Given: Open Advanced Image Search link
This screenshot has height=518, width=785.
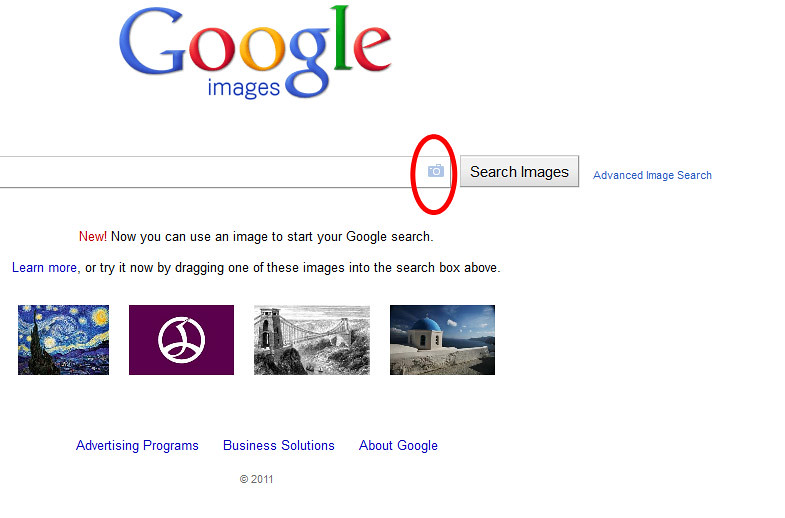Looking at the screenshot, I should pyautogui.click(x=652, y=175).
